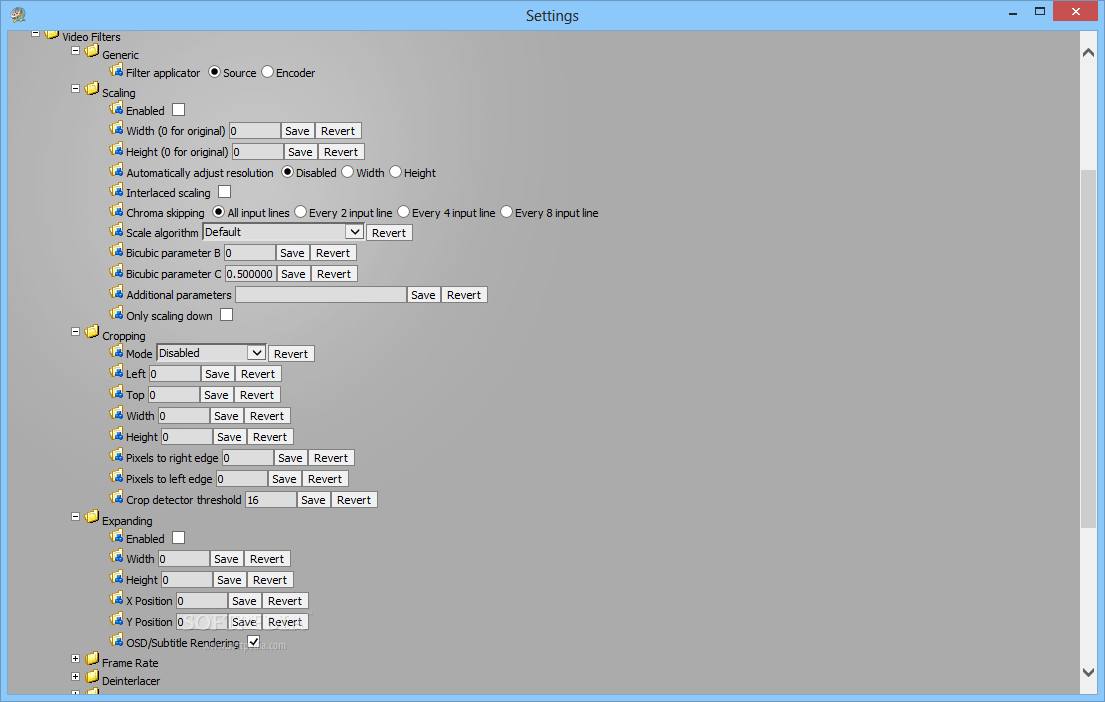Image resolution: width=1105 pixels, height=702 pixels.
Task: Click the scroll down arrow
Action: (x=1088, y=672)
